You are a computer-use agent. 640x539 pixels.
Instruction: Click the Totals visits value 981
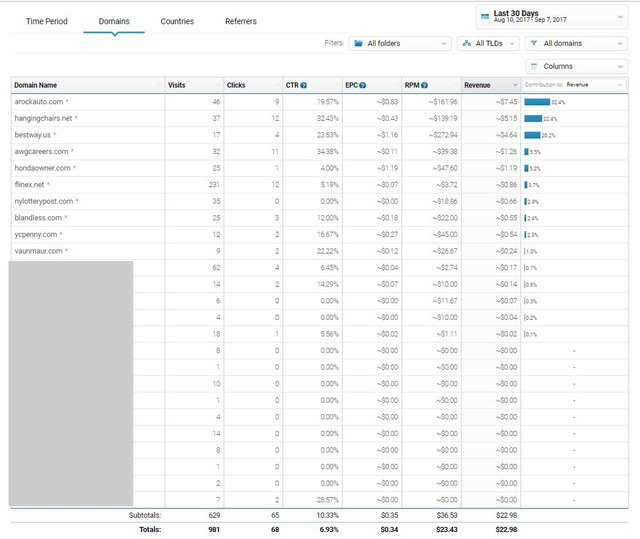(214, 530)
